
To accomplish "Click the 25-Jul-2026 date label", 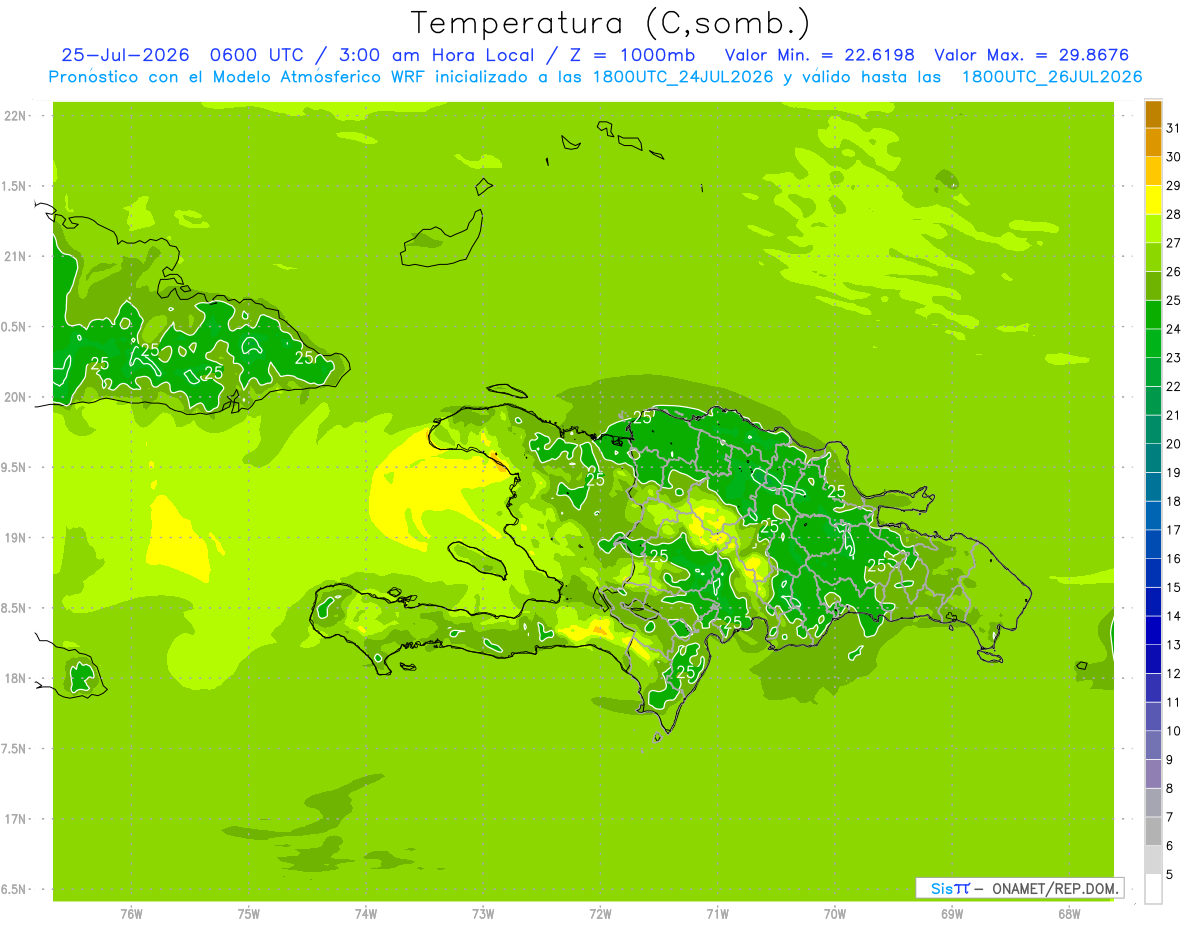I will (125, 55).
